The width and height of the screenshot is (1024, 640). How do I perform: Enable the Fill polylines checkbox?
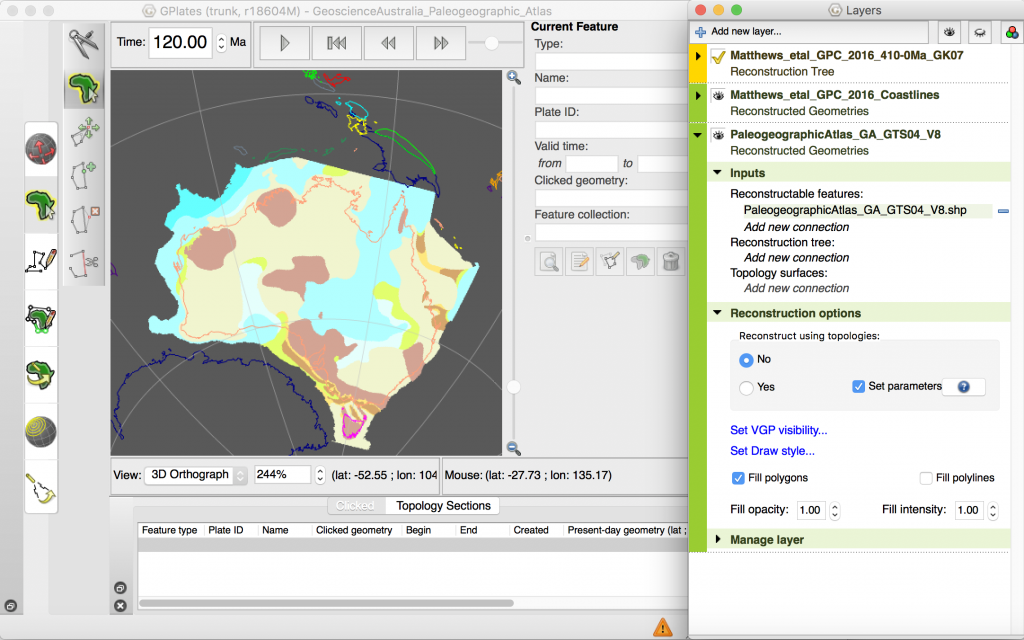926,478
